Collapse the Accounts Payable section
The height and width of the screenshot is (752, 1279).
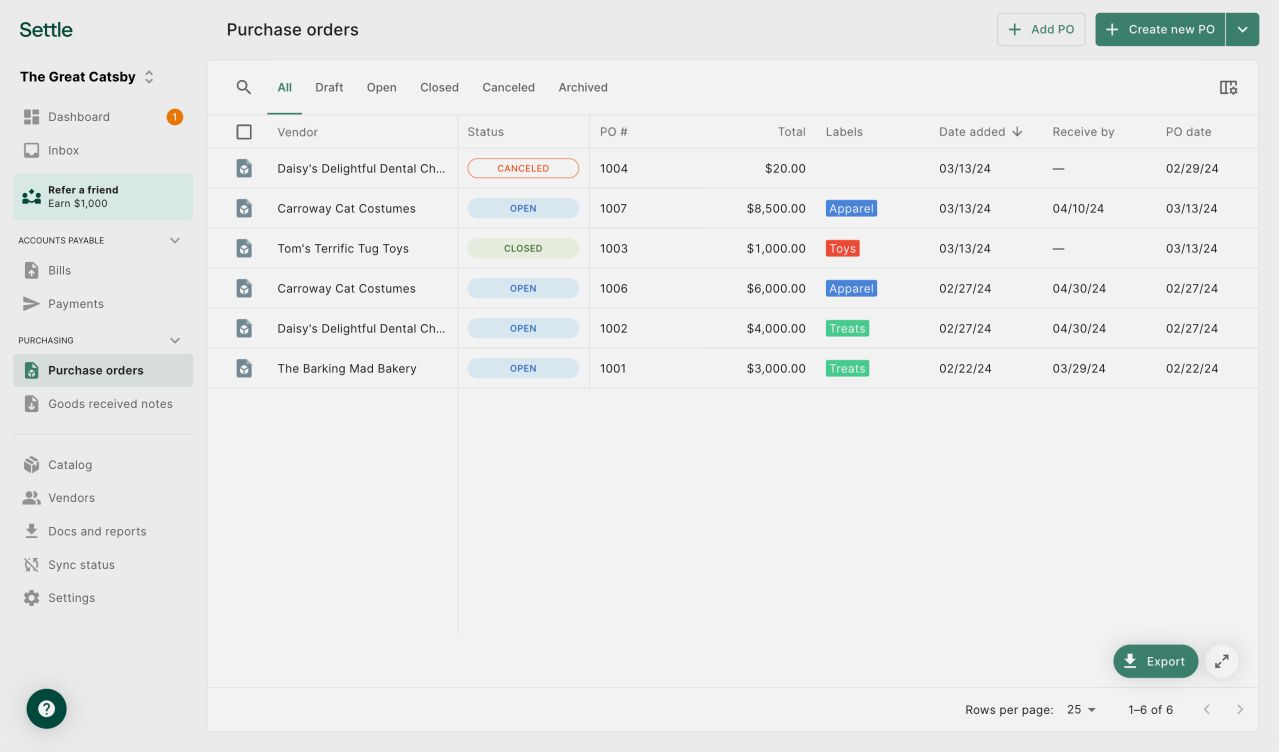(175, 240)
